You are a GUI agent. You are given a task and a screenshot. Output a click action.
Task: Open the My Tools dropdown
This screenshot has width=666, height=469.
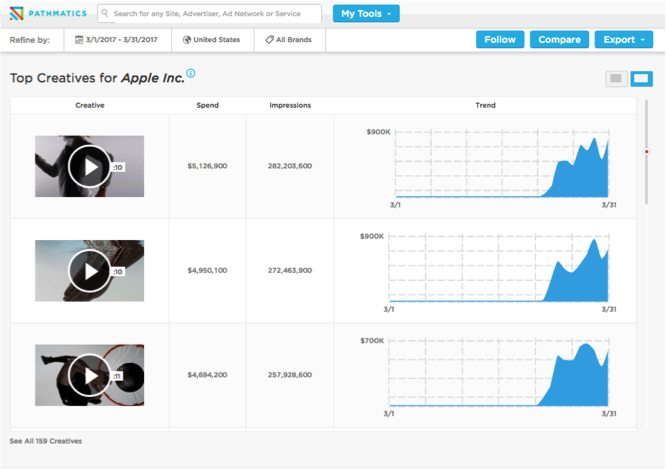click(x=366, y=14)
